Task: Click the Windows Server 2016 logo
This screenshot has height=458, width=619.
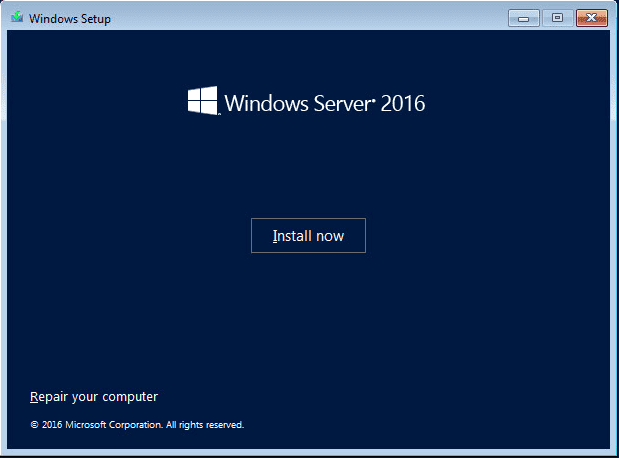Action: [x=306, y=101]
